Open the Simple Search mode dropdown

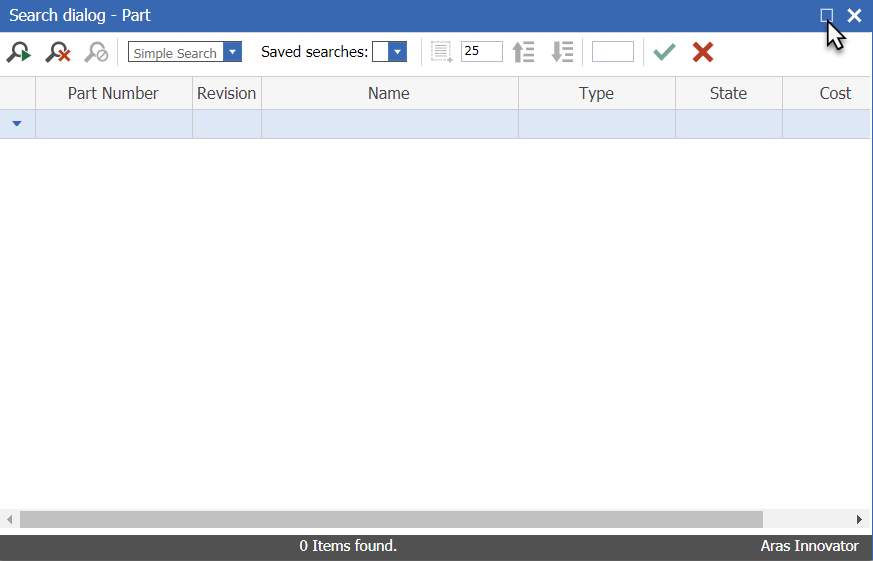tap(232, 52)
